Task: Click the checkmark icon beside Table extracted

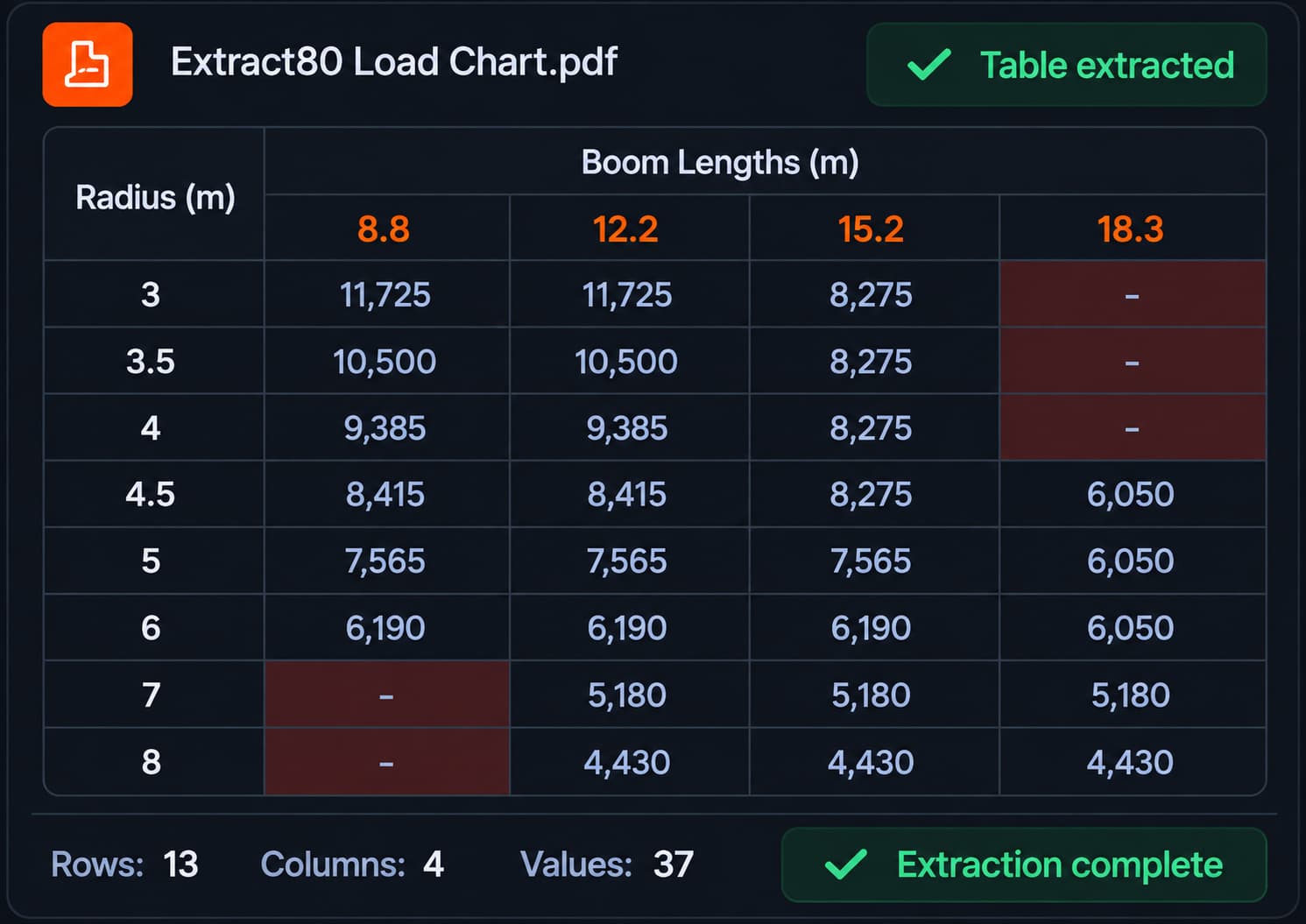Action: (x=929, y=65)
